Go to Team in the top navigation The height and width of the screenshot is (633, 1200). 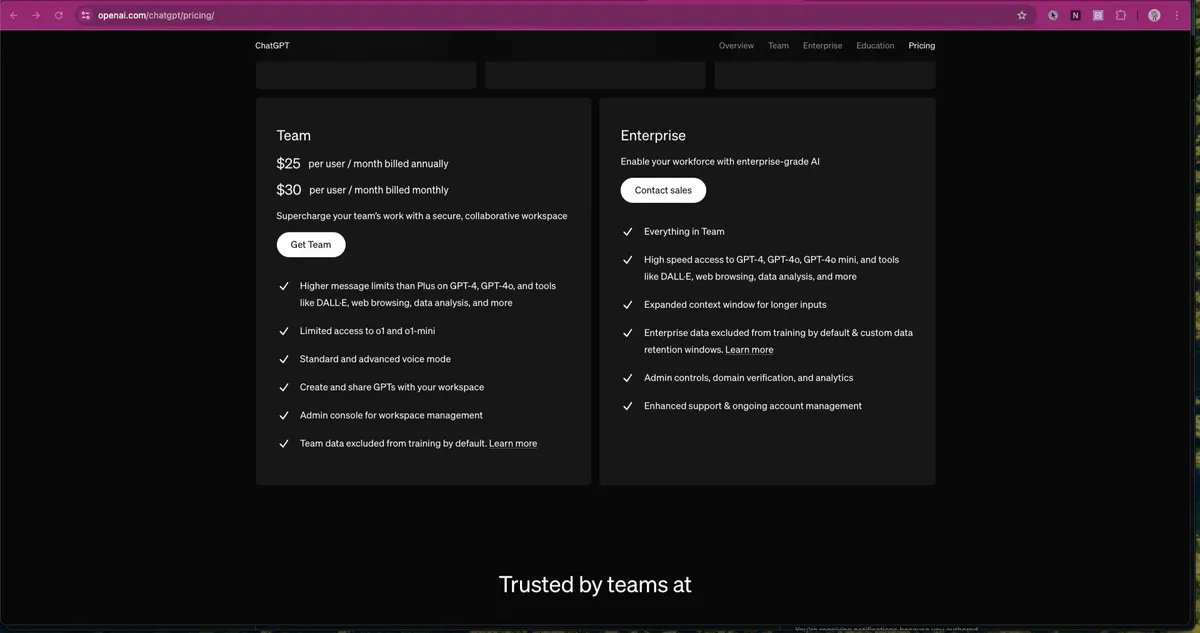click(x=778, y=46)
